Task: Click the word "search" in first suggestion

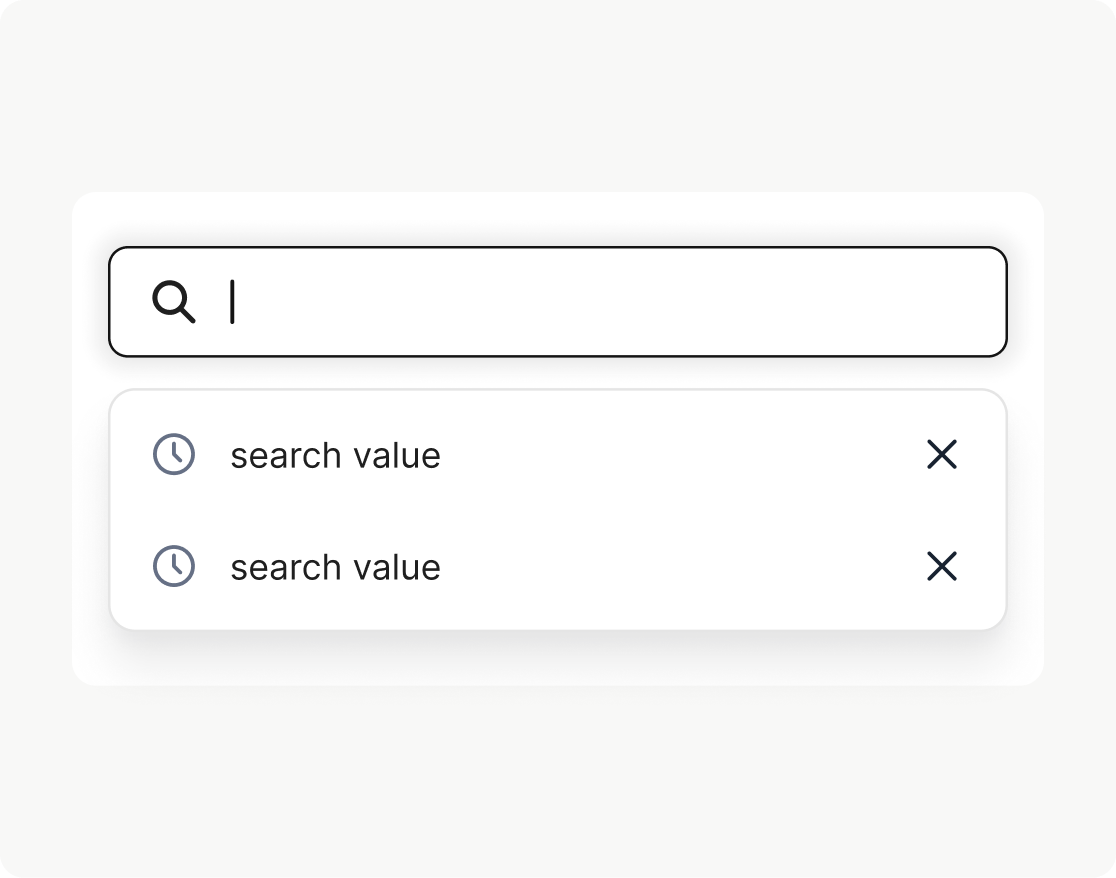Action: point(286,456)
